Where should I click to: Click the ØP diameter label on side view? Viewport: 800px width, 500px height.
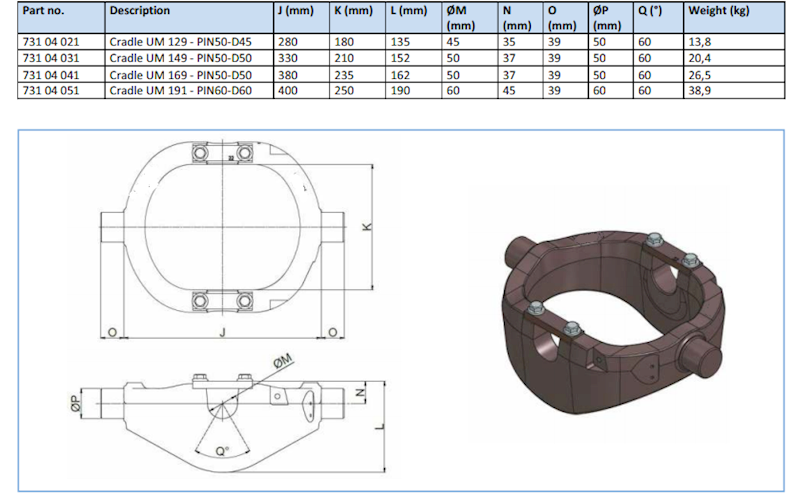(x=76, y=404)
